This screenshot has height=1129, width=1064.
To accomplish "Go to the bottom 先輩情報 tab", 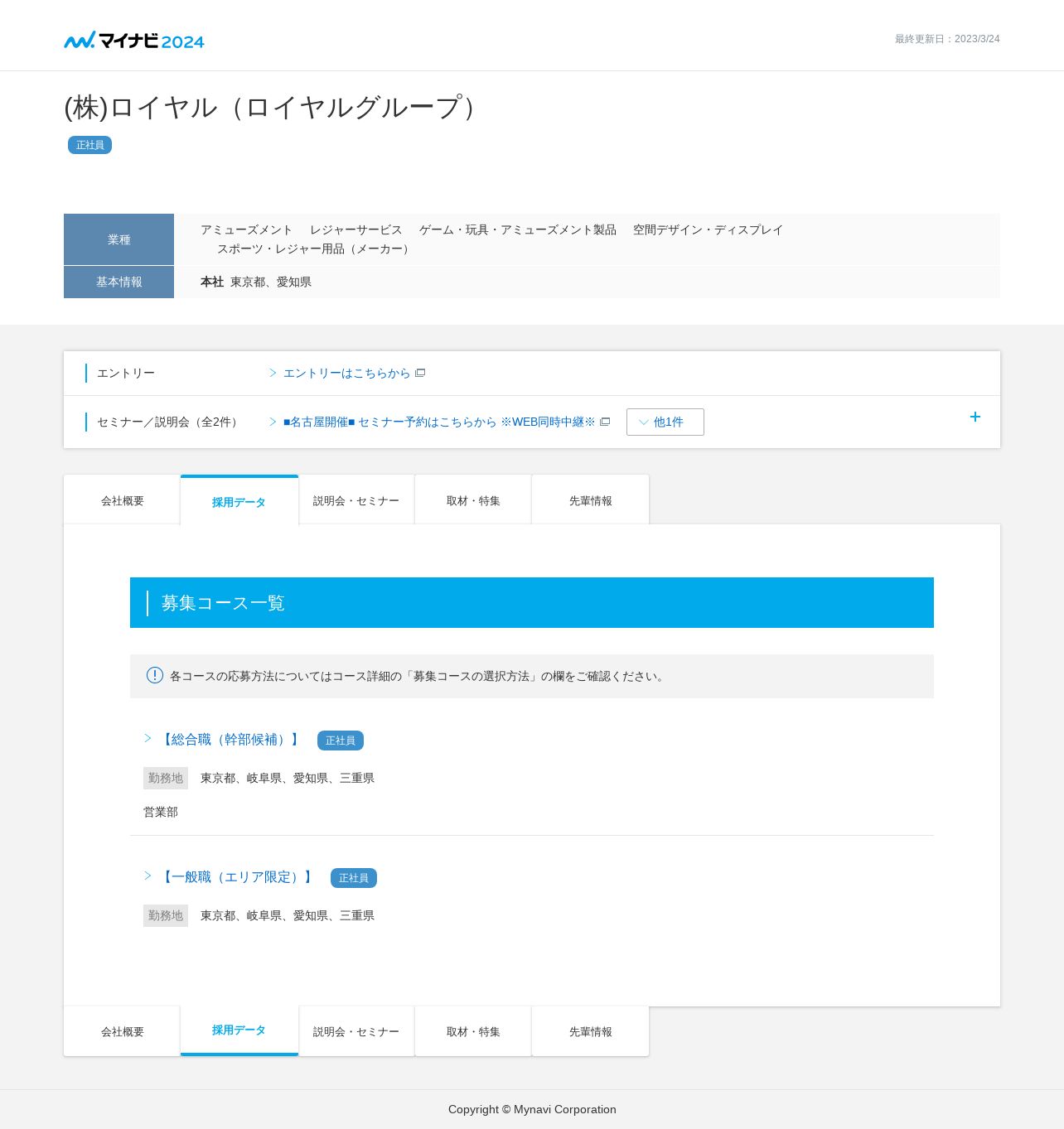I will point(591,1031).
